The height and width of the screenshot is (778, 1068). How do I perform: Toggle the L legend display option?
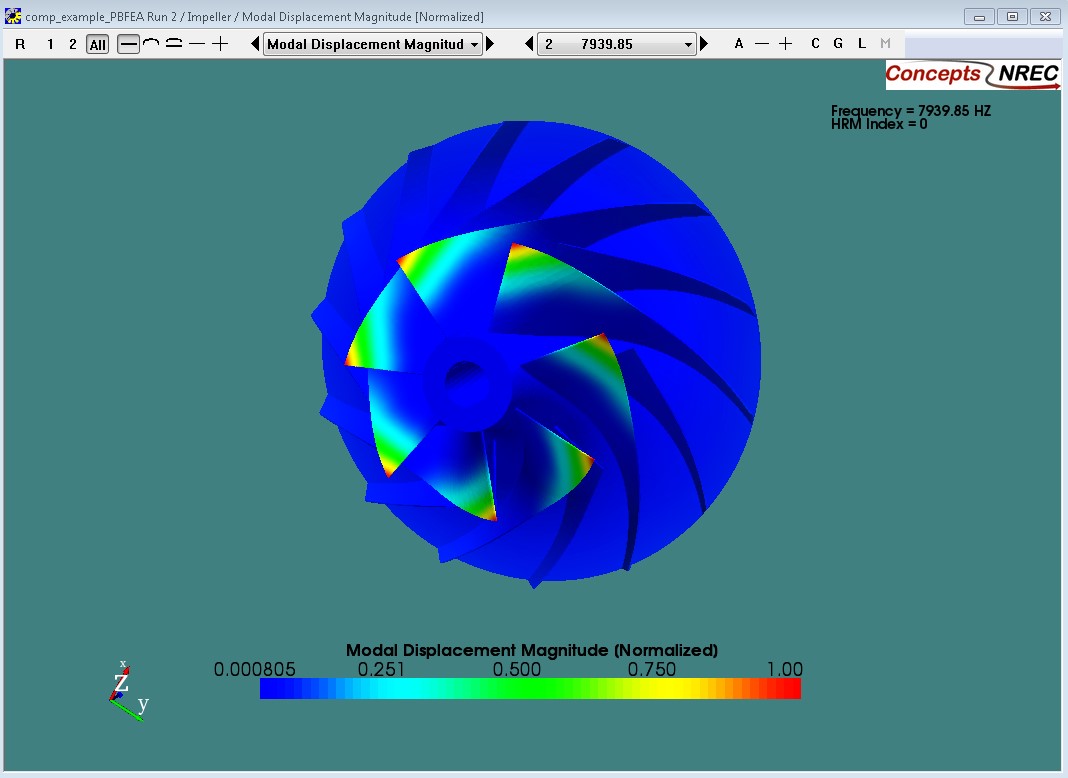click(x=861, y=44)
